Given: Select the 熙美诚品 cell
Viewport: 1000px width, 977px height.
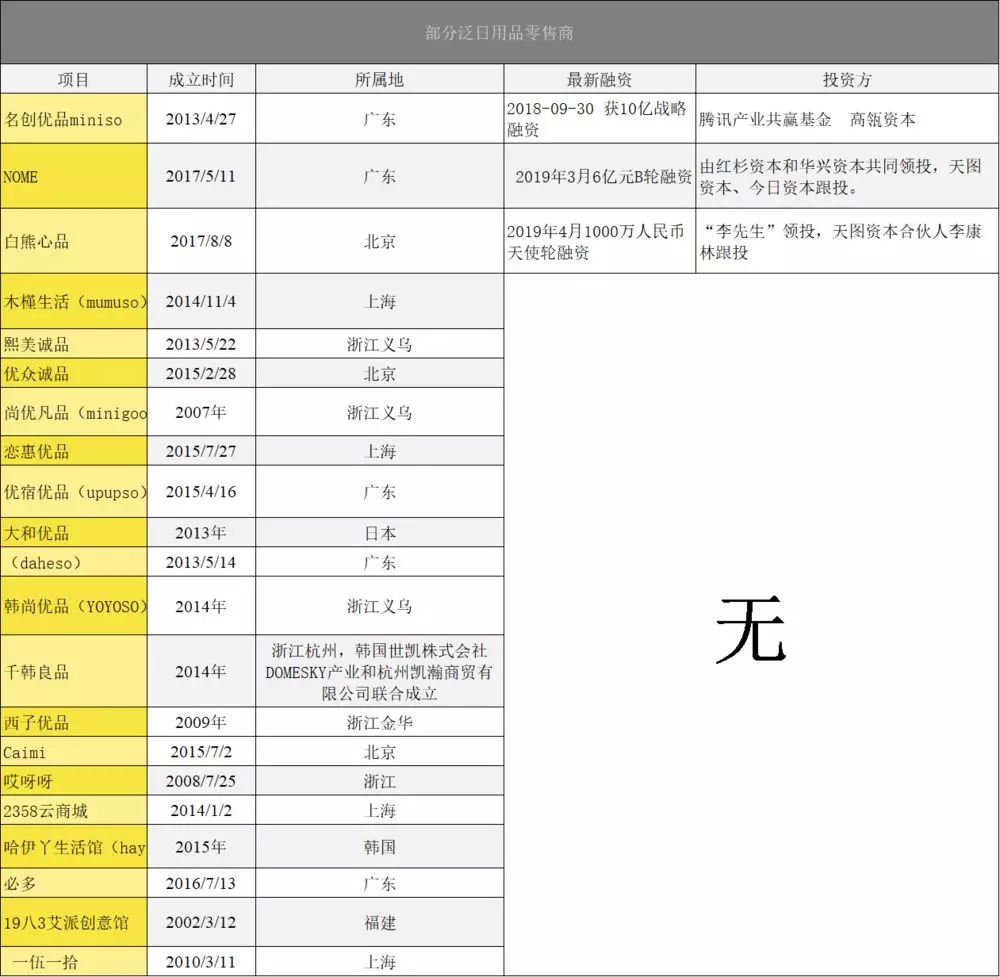Looking at the screenshot, I should pyautogui.click(x=74, y=344).
